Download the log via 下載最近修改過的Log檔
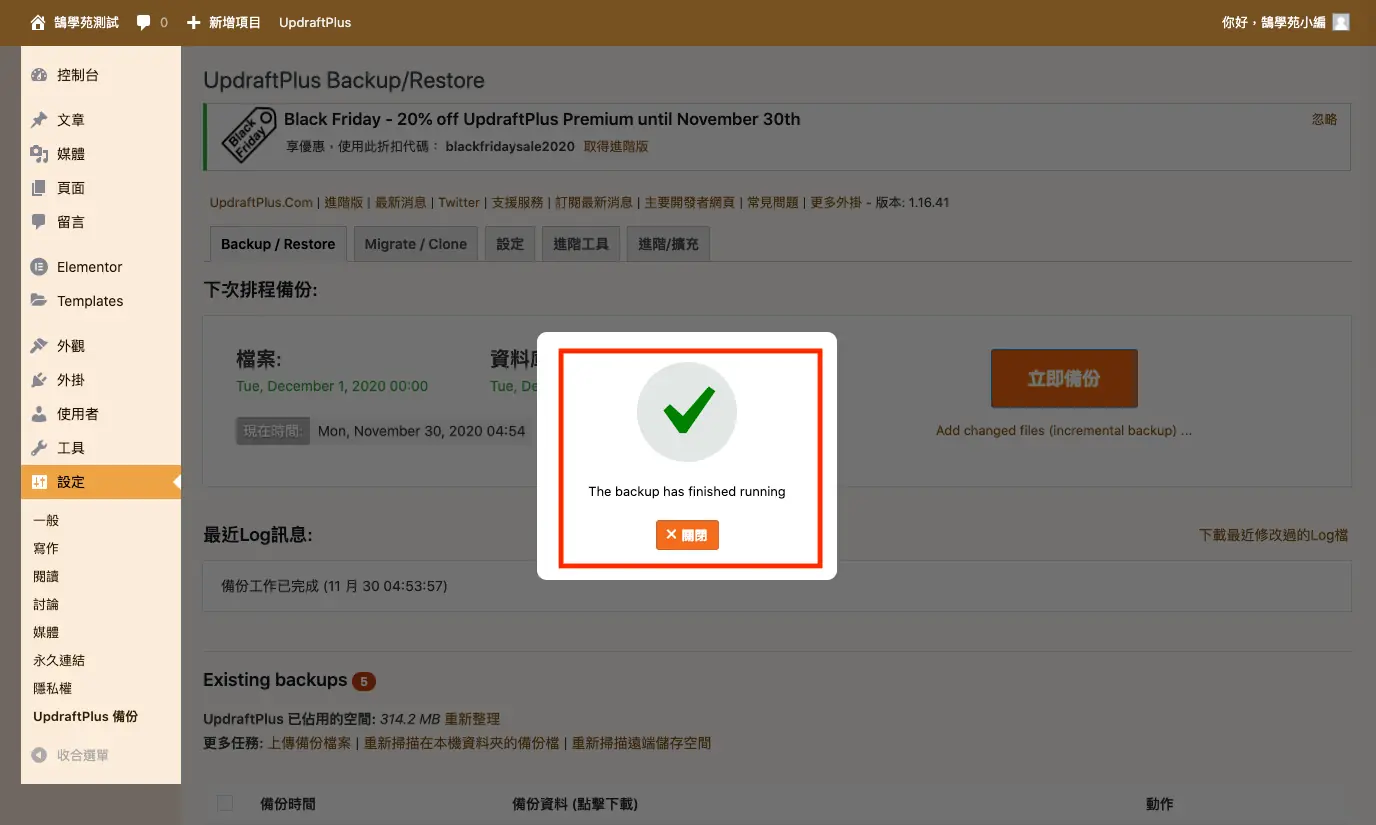Viewport: 1376px width, 825px height. pos(1274,535)
